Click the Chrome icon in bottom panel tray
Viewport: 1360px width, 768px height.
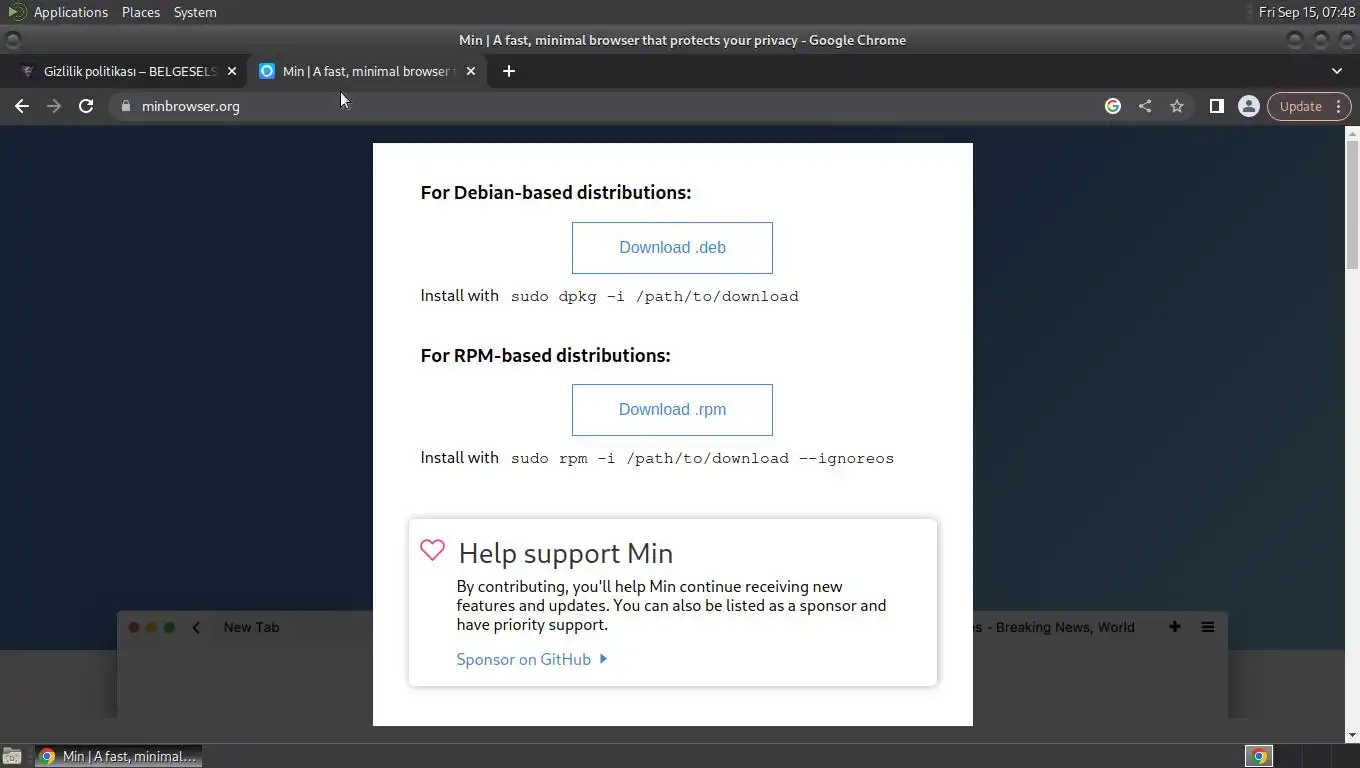click(x=1259, y=756)
